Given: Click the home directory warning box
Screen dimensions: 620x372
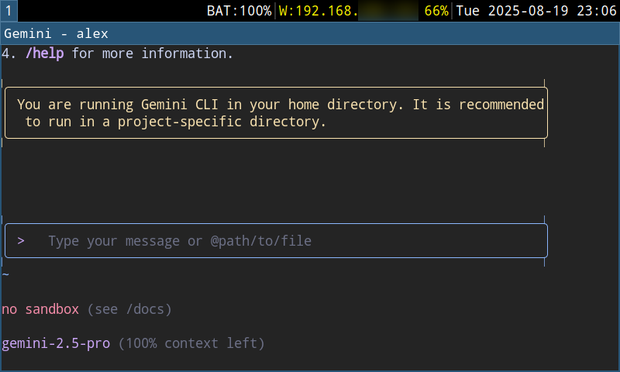Looking at the screenshot, I should pos(276,113).
